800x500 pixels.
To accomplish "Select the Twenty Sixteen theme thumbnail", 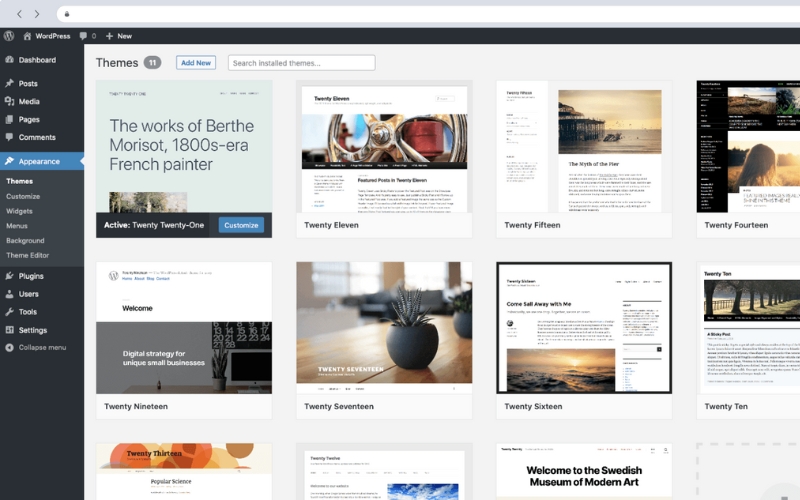I will (x=584, y=328).
